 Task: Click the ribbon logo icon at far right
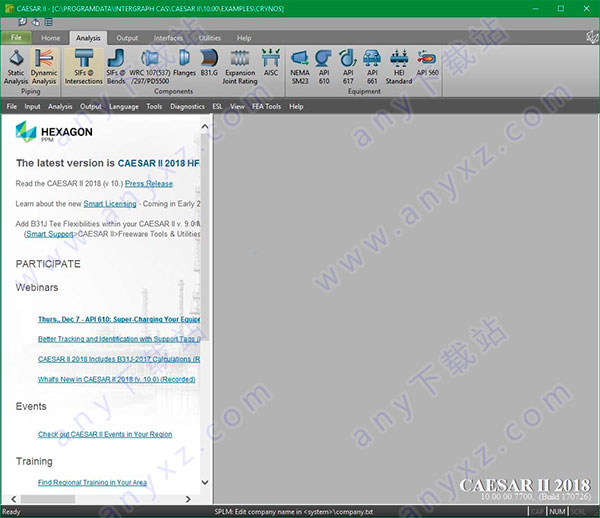pos(592,37)
